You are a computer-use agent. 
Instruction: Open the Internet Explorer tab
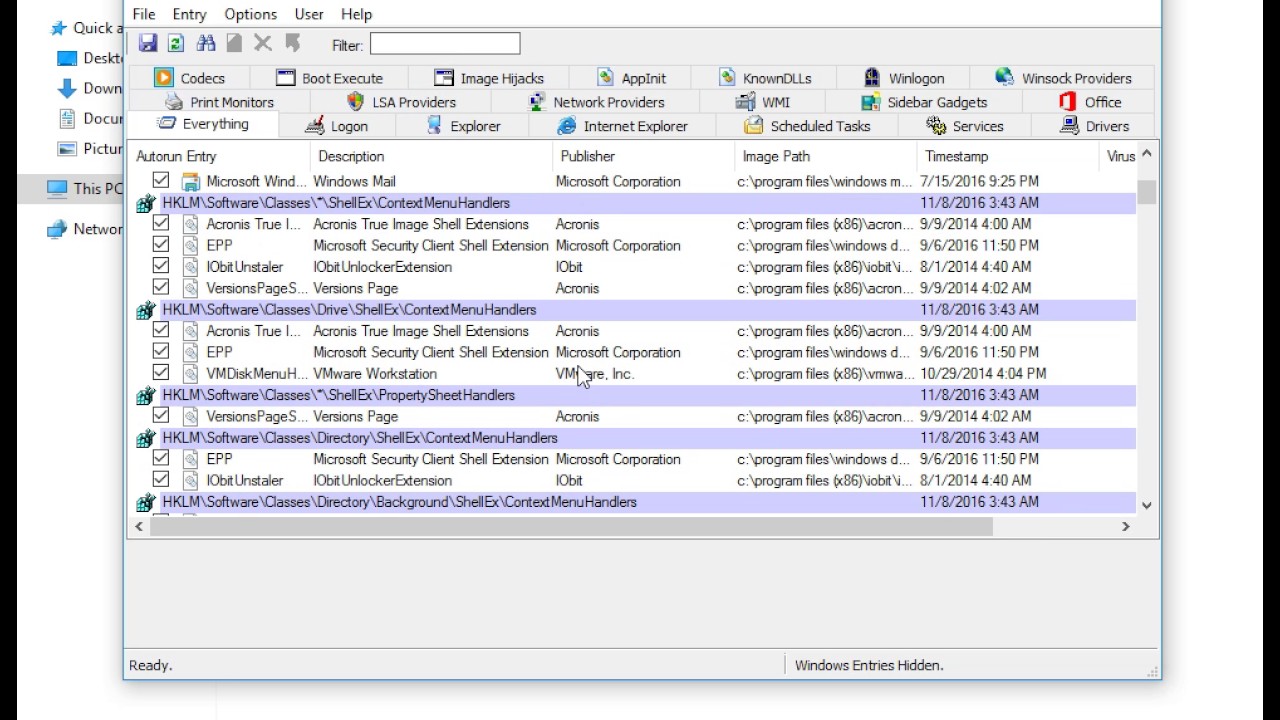(x=623, y=126)
